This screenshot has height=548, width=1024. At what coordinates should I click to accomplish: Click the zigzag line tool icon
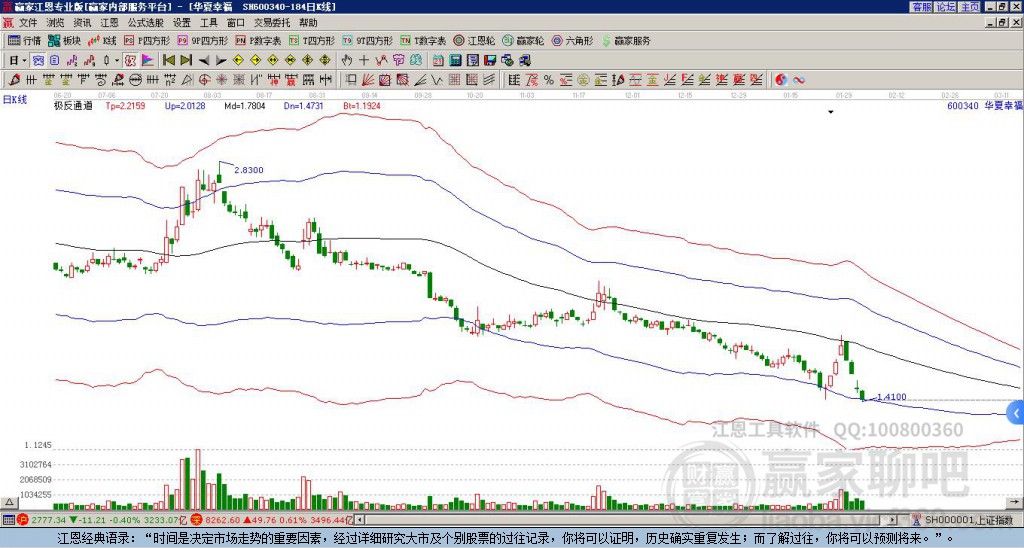point(436,80)
